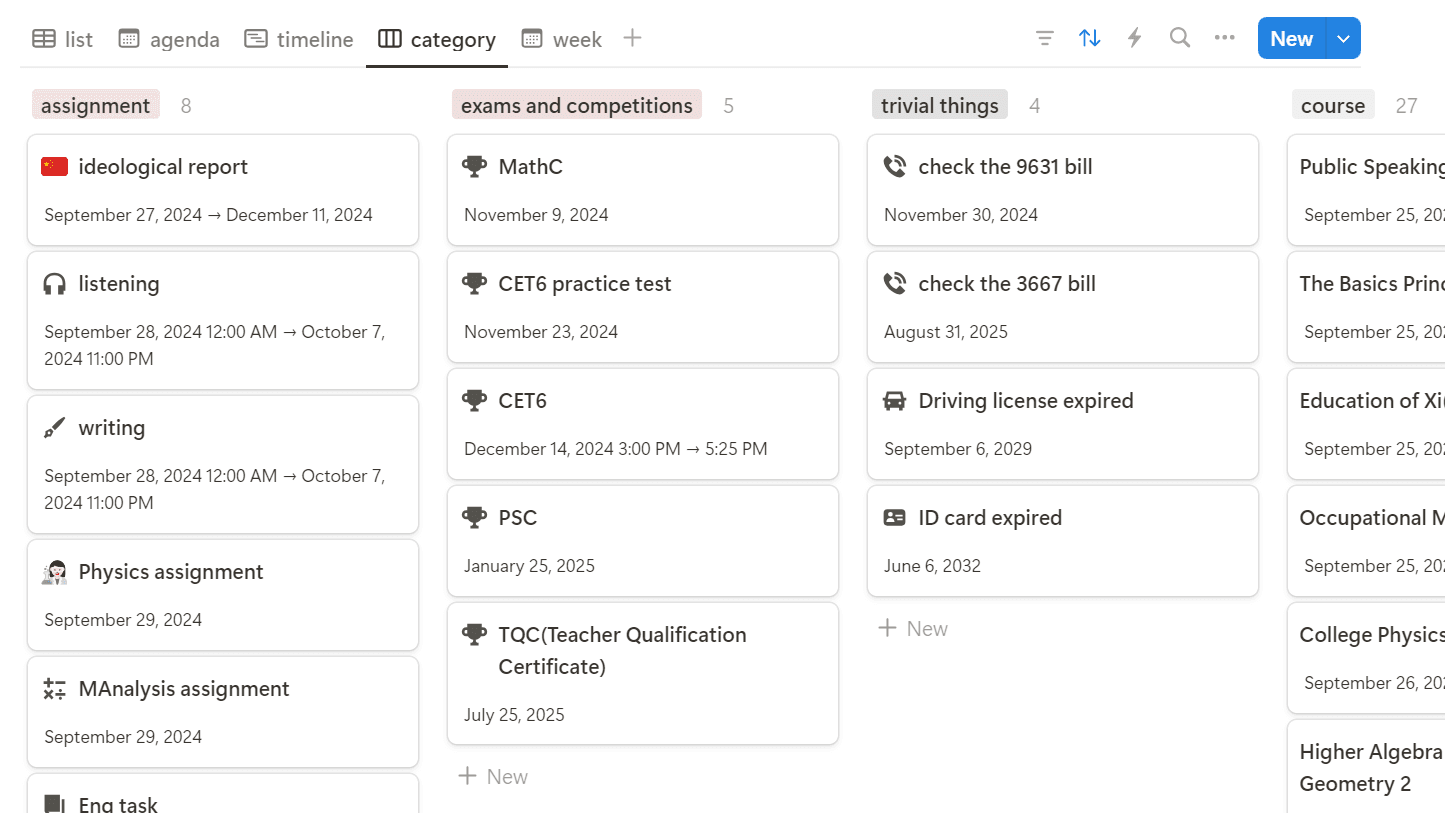The width and height of the screenshot is (1445, 813).
Task: Click the course group label
Action: pyautogui.click(x=1333, y=105)
